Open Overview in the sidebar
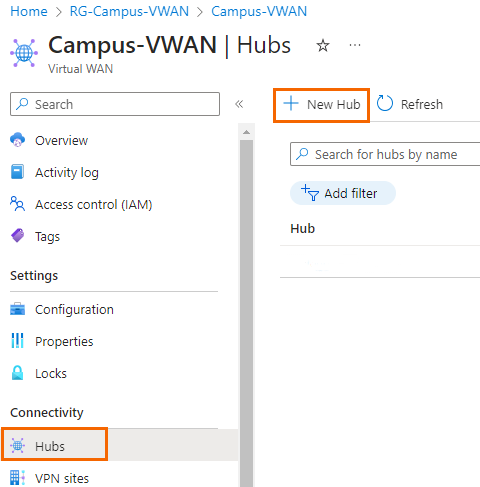The image size is (480, 487). point(61,140)
